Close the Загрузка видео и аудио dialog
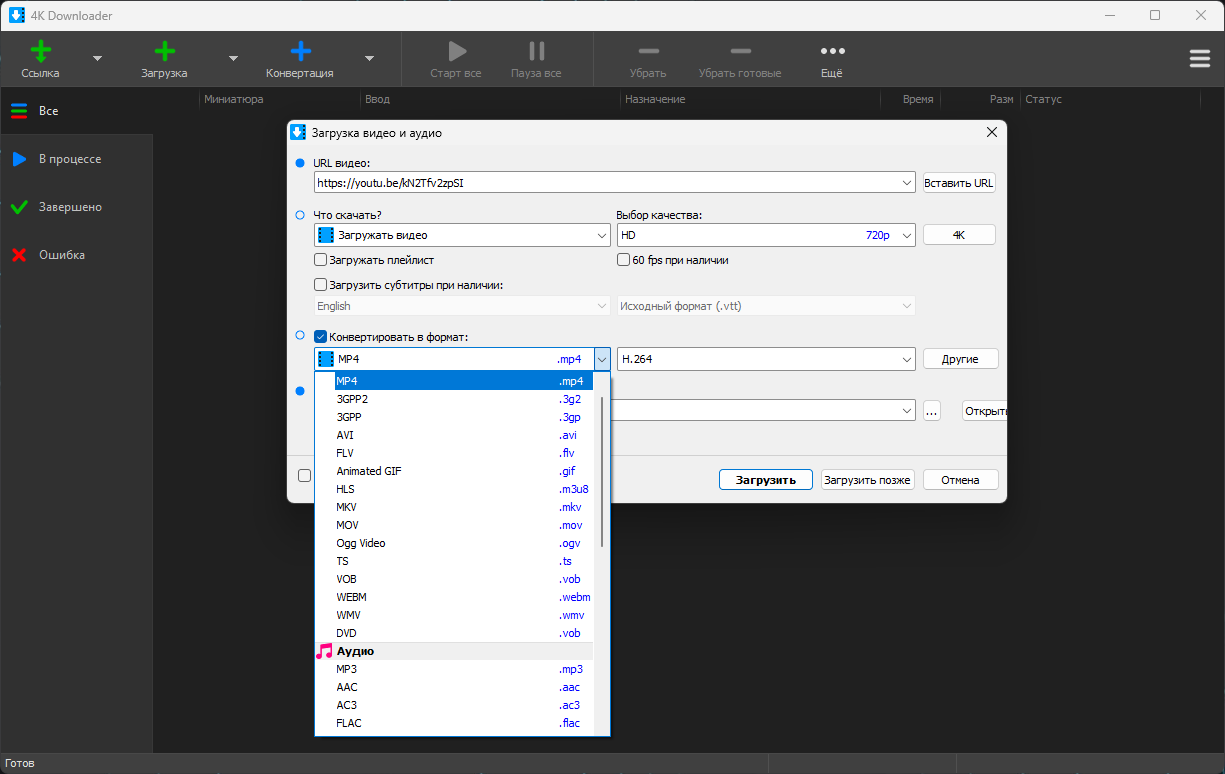The width and height of the screenshot is (1225, 774). [x=992, y=132]
